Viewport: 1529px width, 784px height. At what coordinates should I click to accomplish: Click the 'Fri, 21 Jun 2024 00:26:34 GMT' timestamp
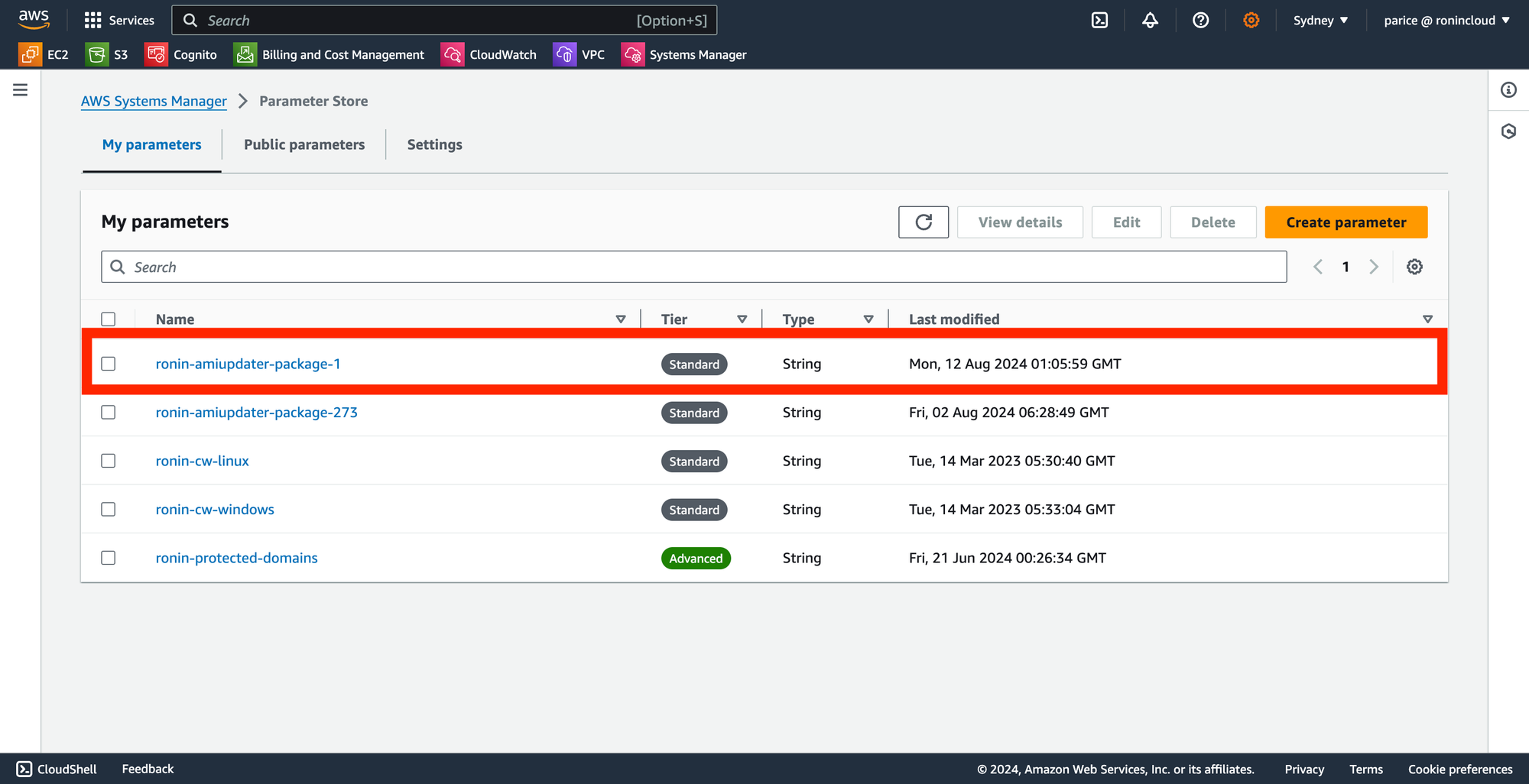(x=1007, y=559)
